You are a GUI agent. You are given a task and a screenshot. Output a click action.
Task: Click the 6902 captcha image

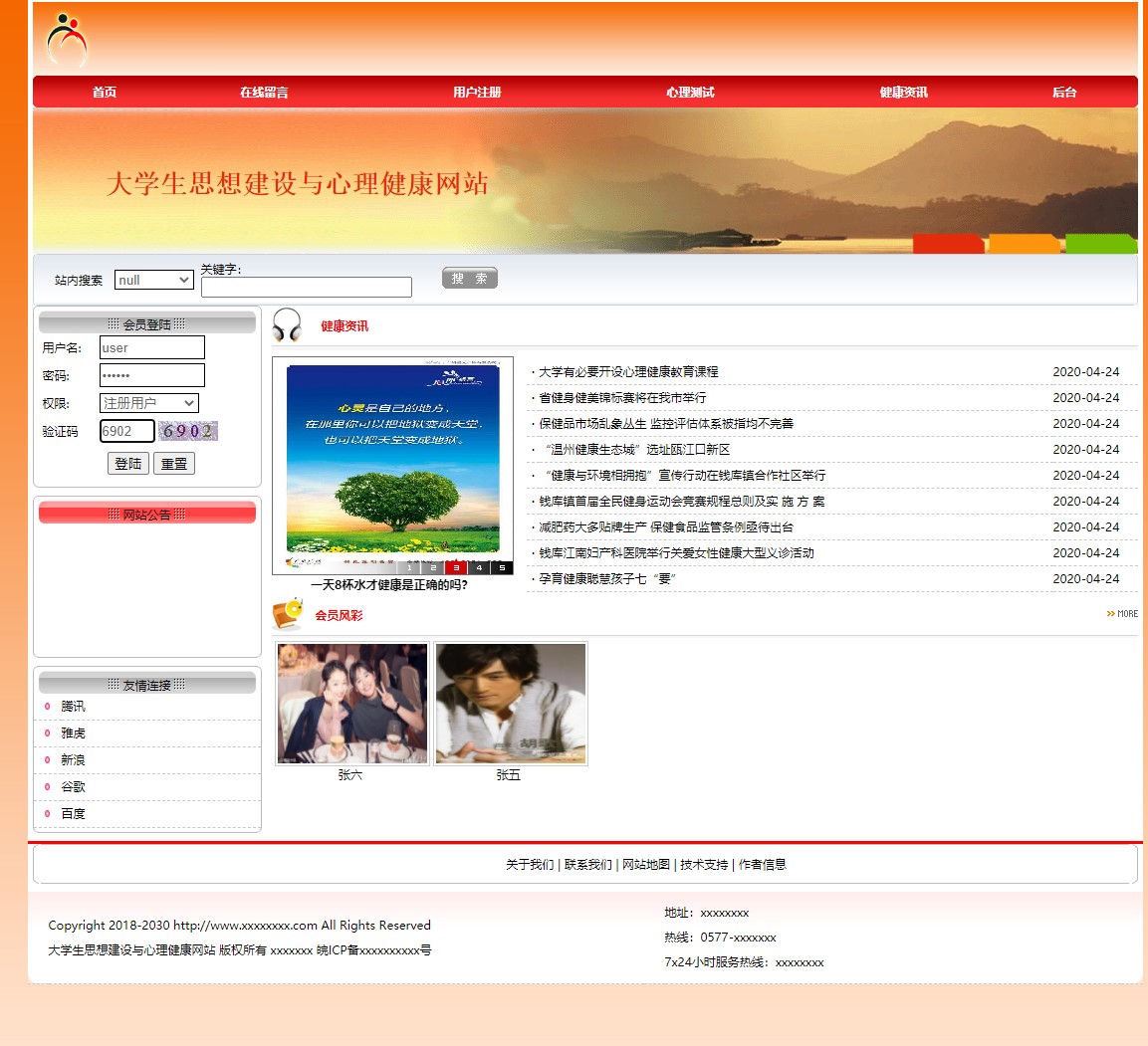tap(187, 430)
